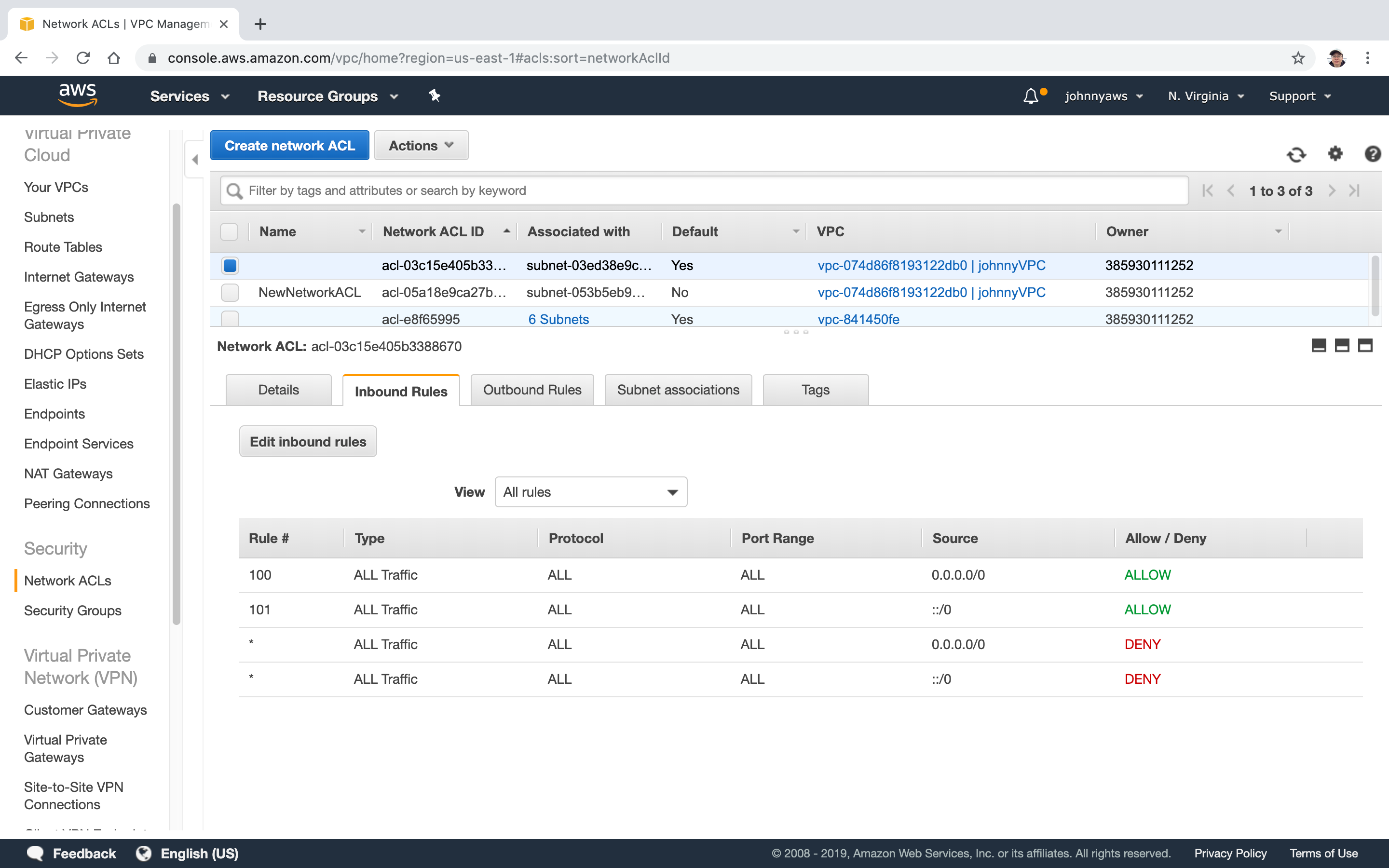1389x868 pixels.
Task: Go to previous page of results
Action: pyautogui.click(x=1231, y=190)
